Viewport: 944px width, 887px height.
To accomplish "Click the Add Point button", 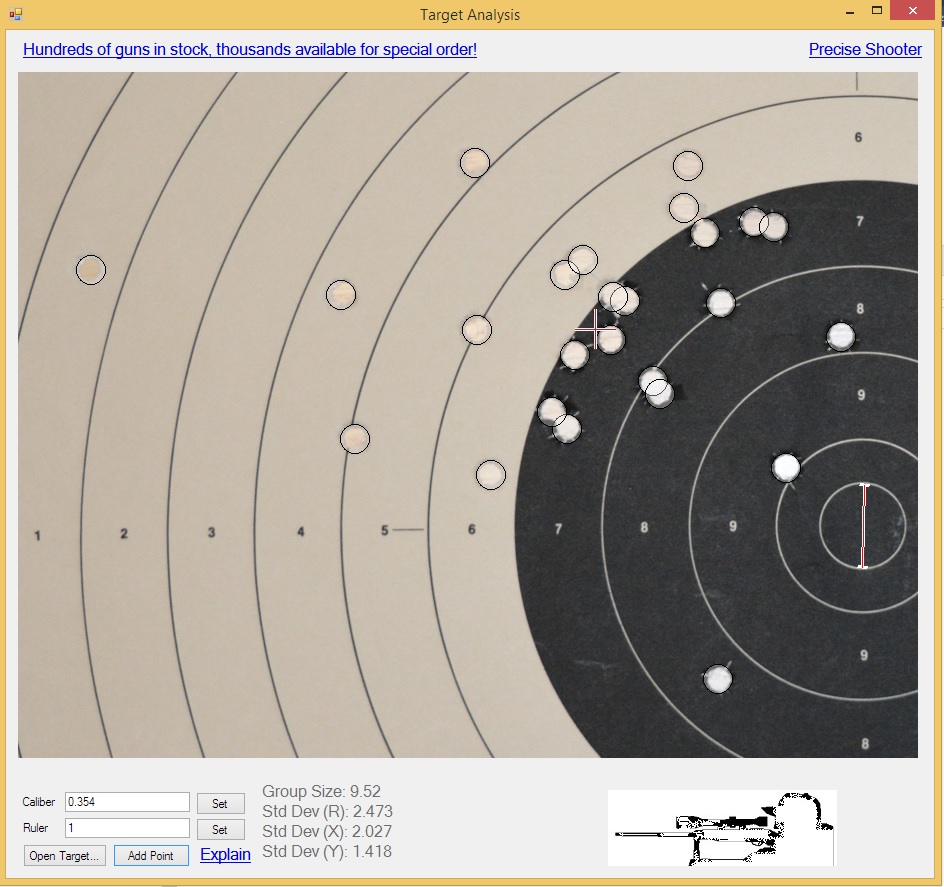I will [x=151, y=856].
